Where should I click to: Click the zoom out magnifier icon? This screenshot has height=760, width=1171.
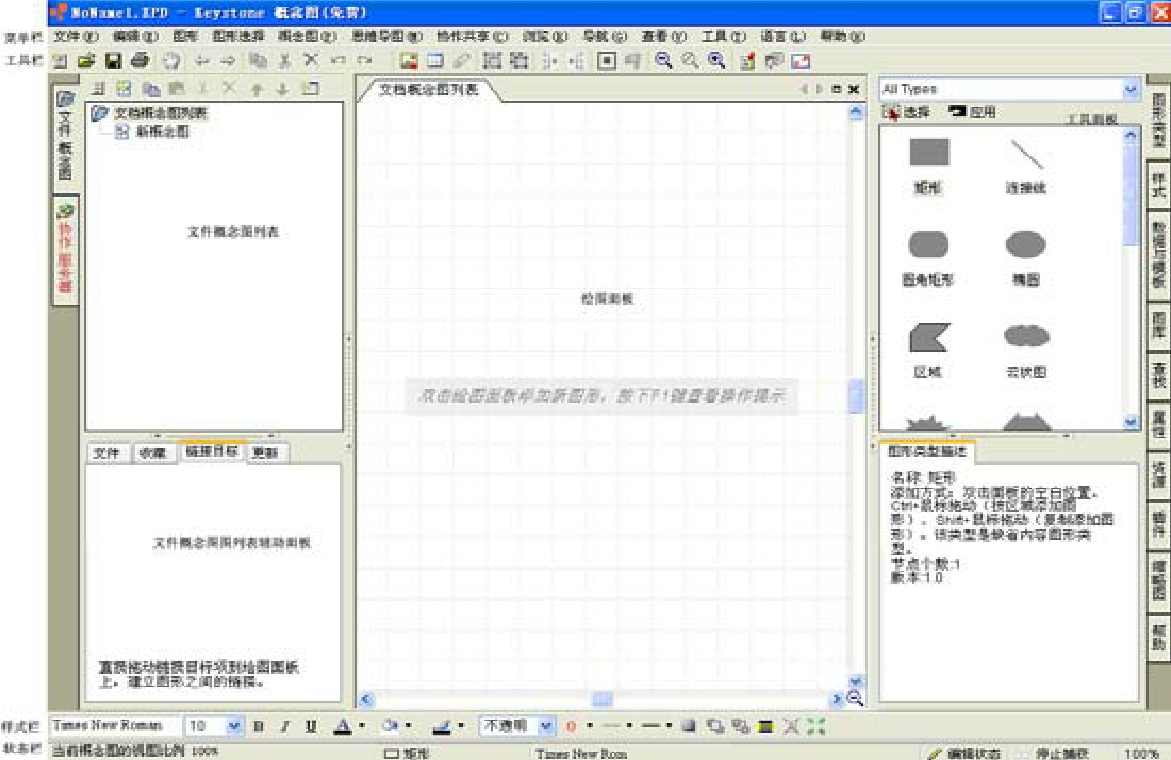pyautogui.click(x=664, y=61)
